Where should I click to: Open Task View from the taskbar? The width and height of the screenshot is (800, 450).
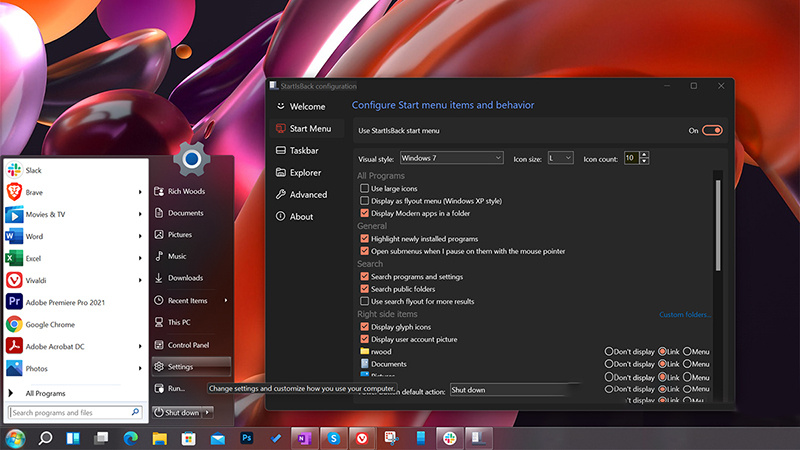click(101, 438)
